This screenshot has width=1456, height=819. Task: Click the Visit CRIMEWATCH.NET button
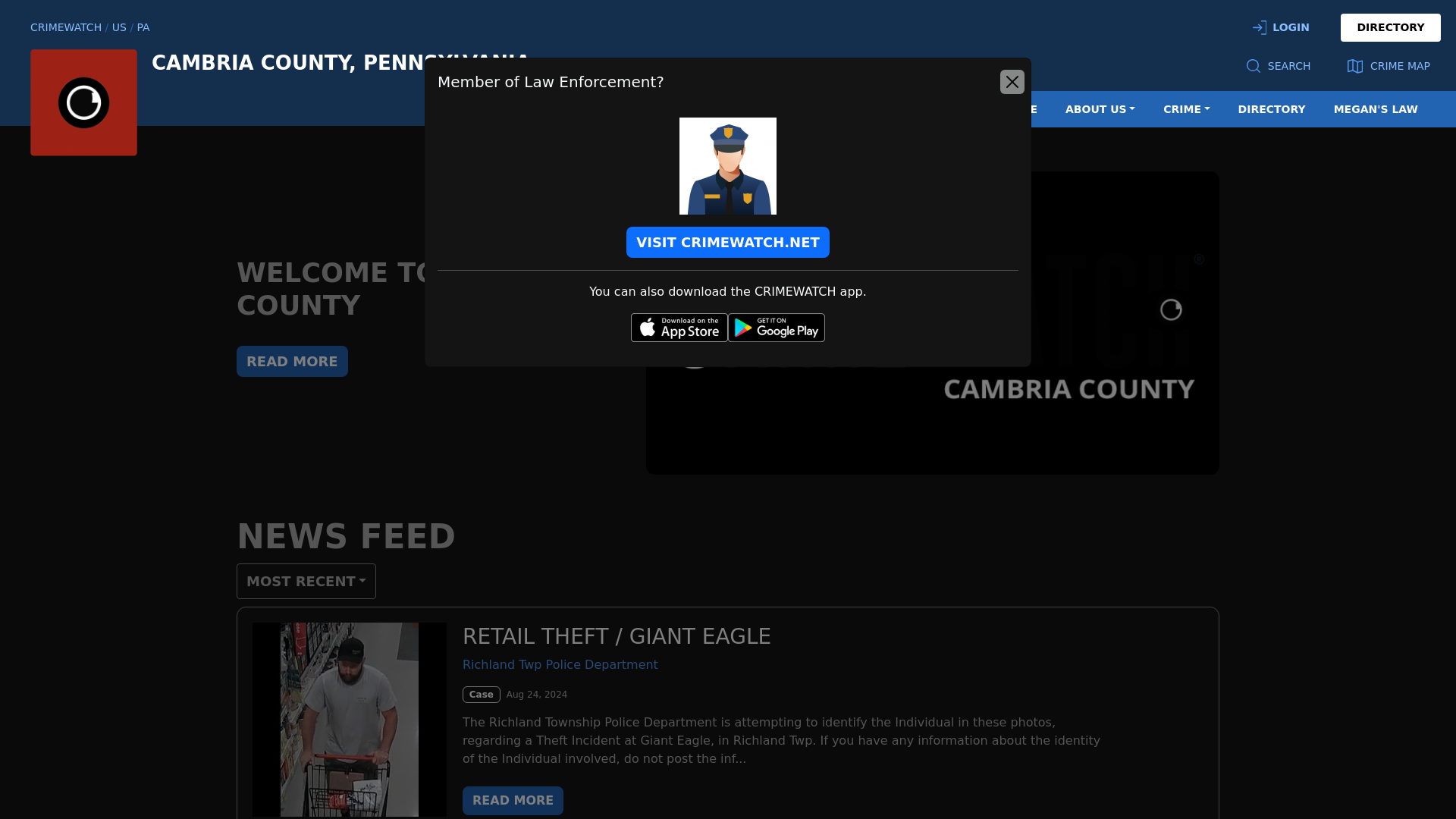[x=727, y=243]
